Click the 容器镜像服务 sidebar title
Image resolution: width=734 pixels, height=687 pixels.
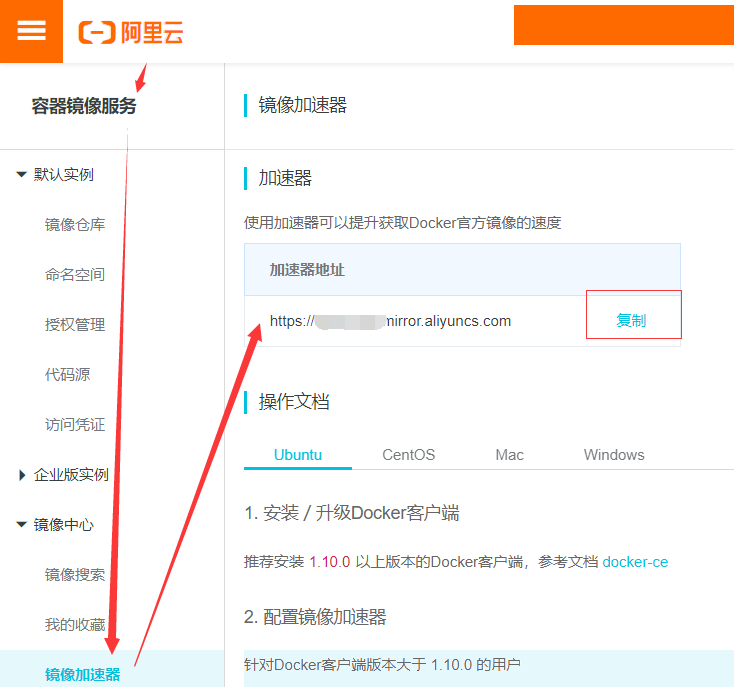[84, 106]
